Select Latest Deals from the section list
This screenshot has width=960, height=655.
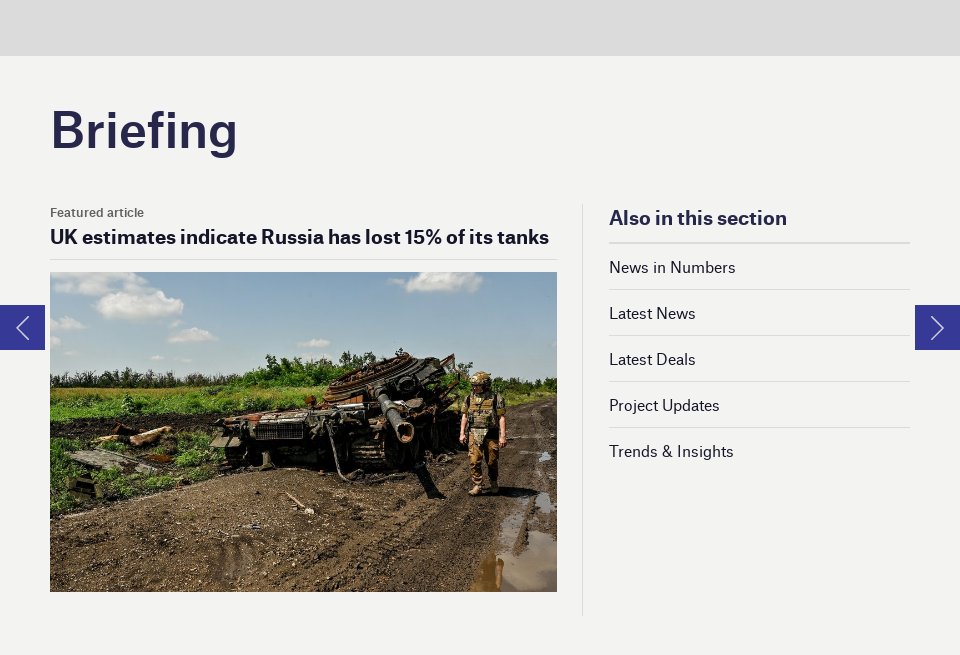(x=652, y=359)
